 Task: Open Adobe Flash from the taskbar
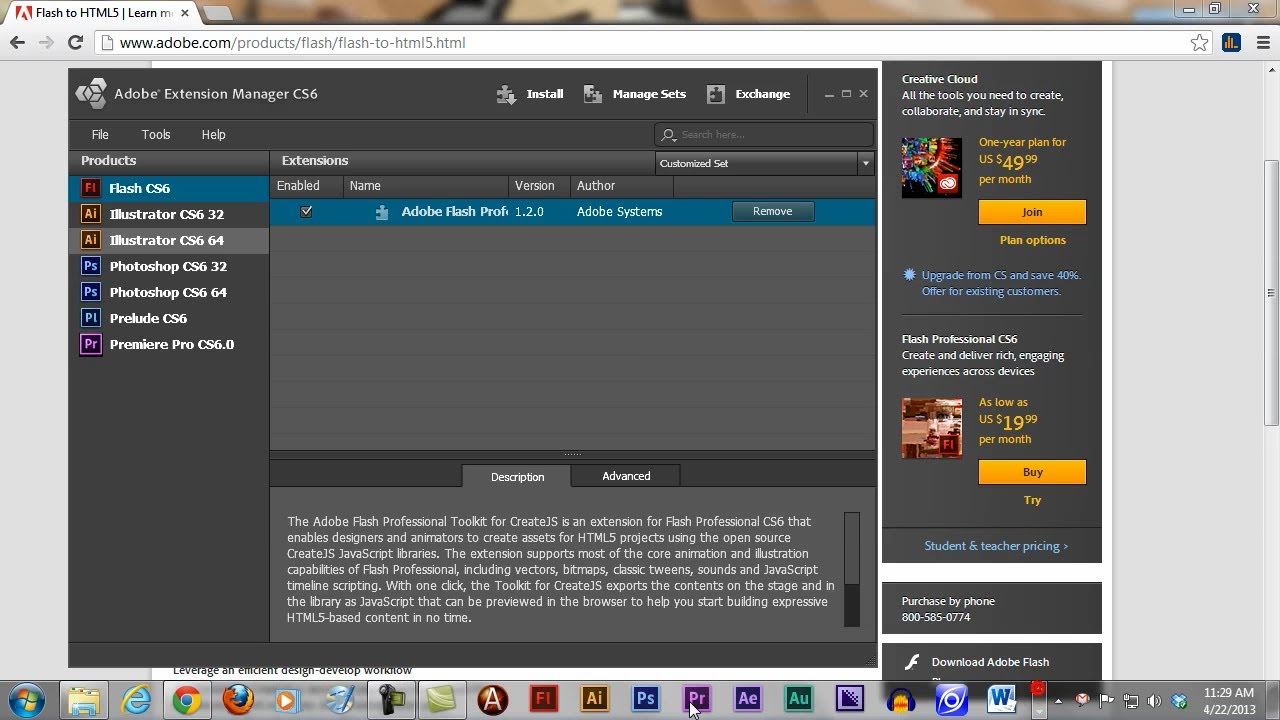(x=543, y=699)
